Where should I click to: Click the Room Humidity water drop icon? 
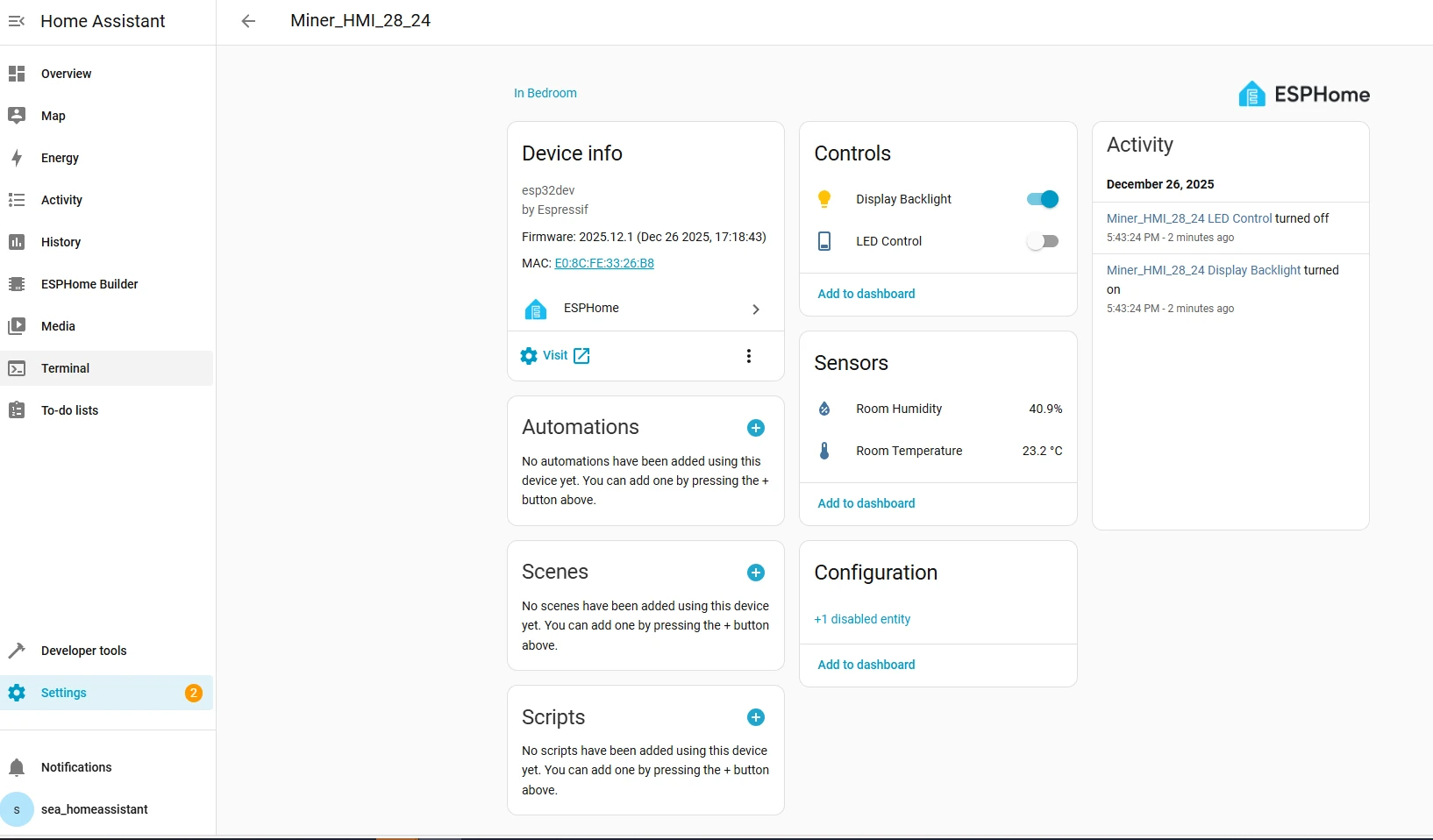pyautogui.click(x=824, y=409)
